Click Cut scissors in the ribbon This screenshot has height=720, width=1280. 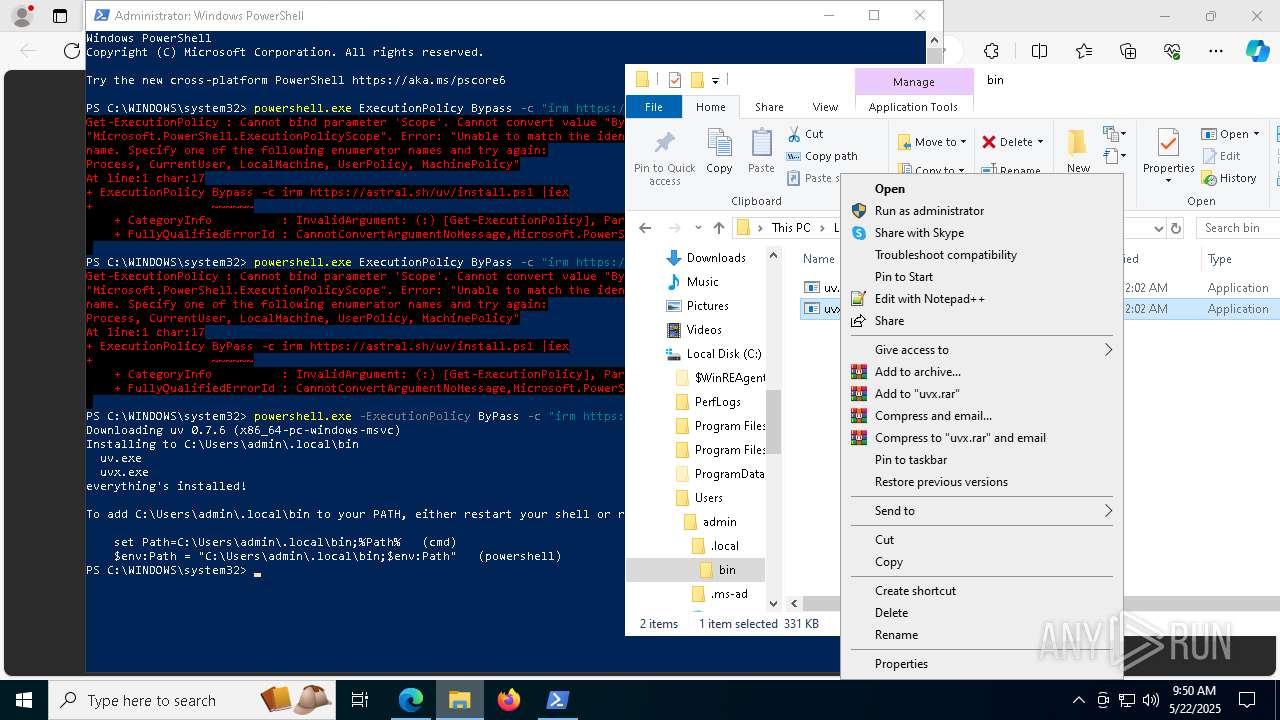[805, 134]
